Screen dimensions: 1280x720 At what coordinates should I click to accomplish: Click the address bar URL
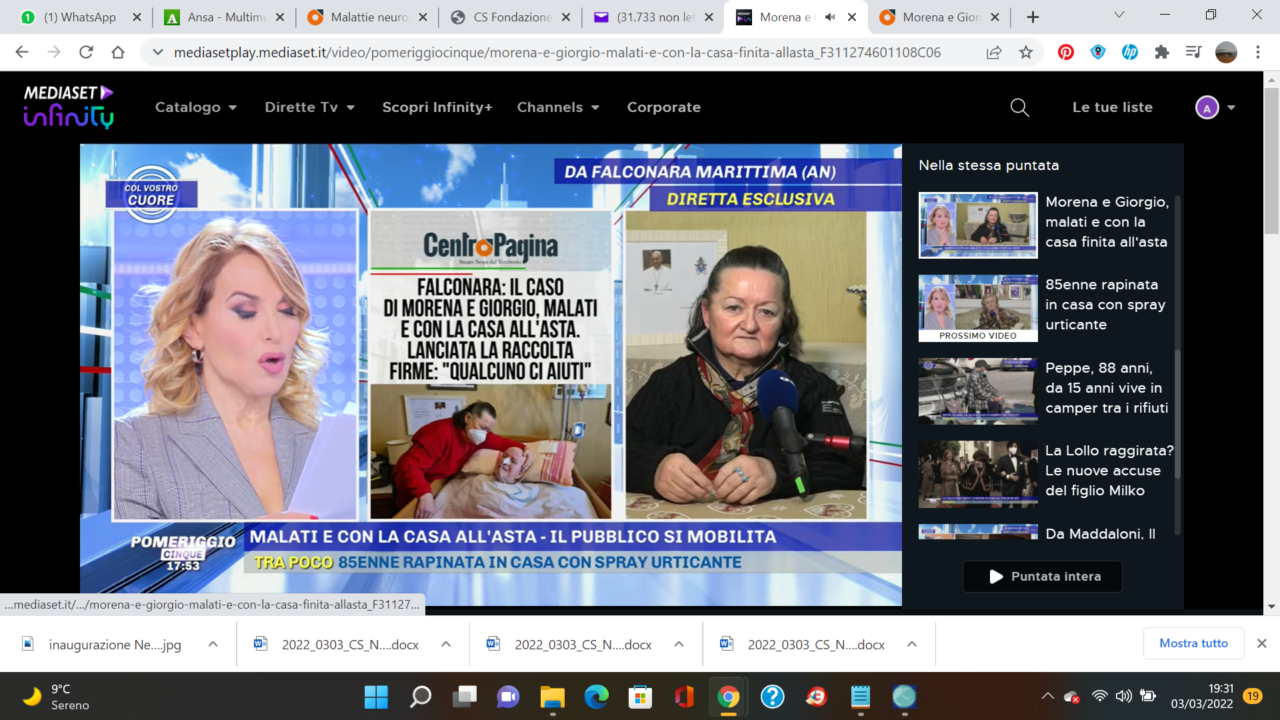(558, 52)
